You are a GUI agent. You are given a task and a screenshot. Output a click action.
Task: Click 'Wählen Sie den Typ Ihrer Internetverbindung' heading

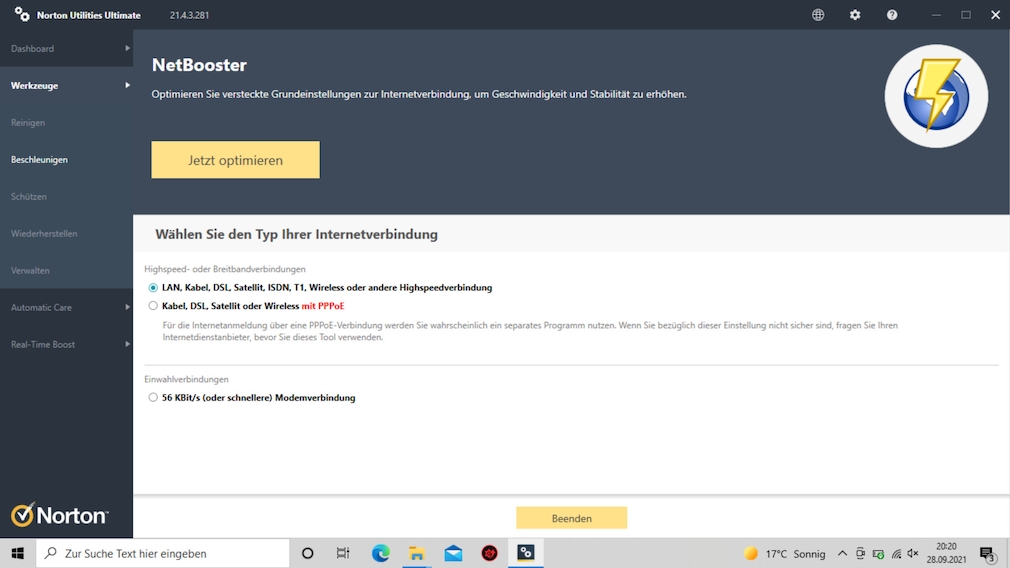click(x=296, y=234)
